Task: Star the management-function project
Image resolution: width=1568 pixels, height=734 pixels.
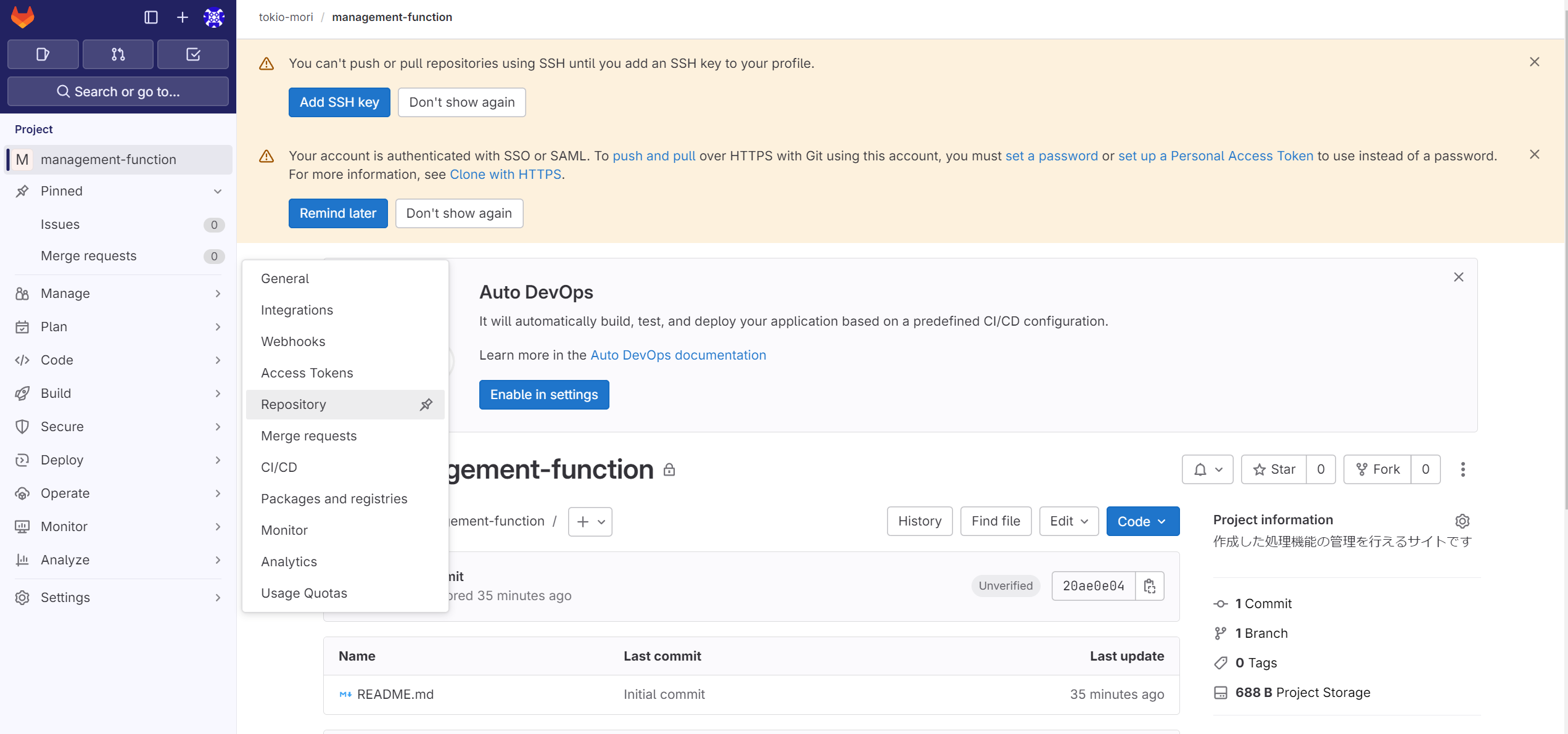Action: click(x=1273, y=469)
